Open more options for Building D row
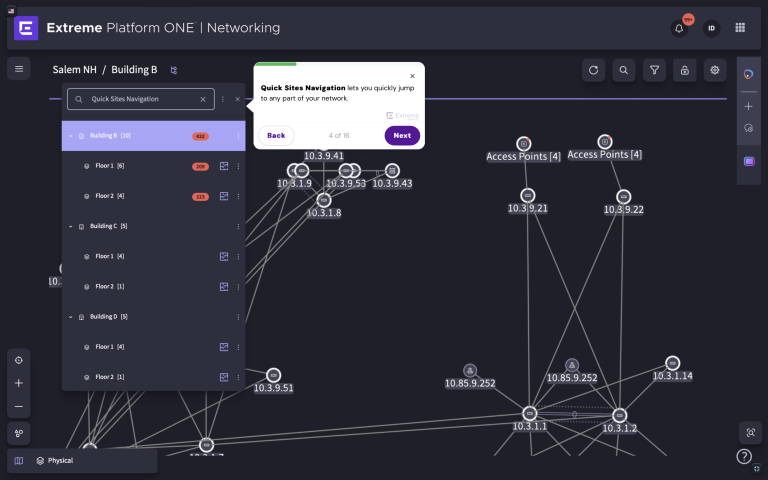 click(x=239, y=317)
